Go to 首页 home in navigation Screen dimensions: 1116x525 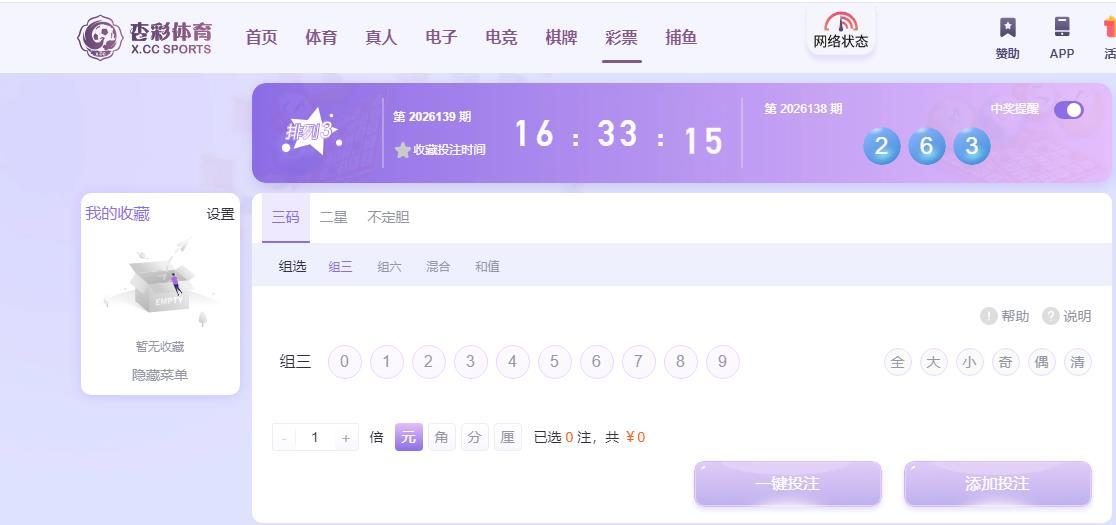[261, 38]
